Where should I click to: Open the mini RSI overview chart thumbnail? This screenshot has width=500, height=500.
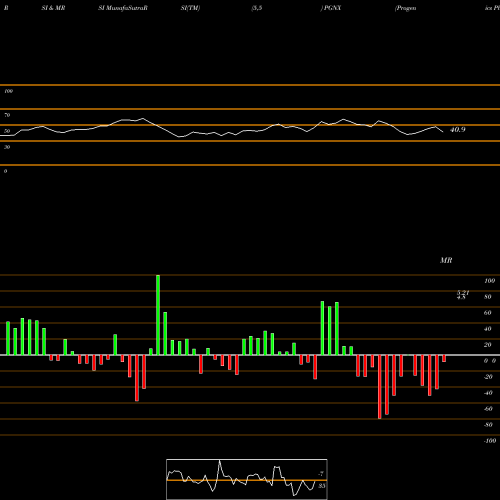[x=247, y=479]
